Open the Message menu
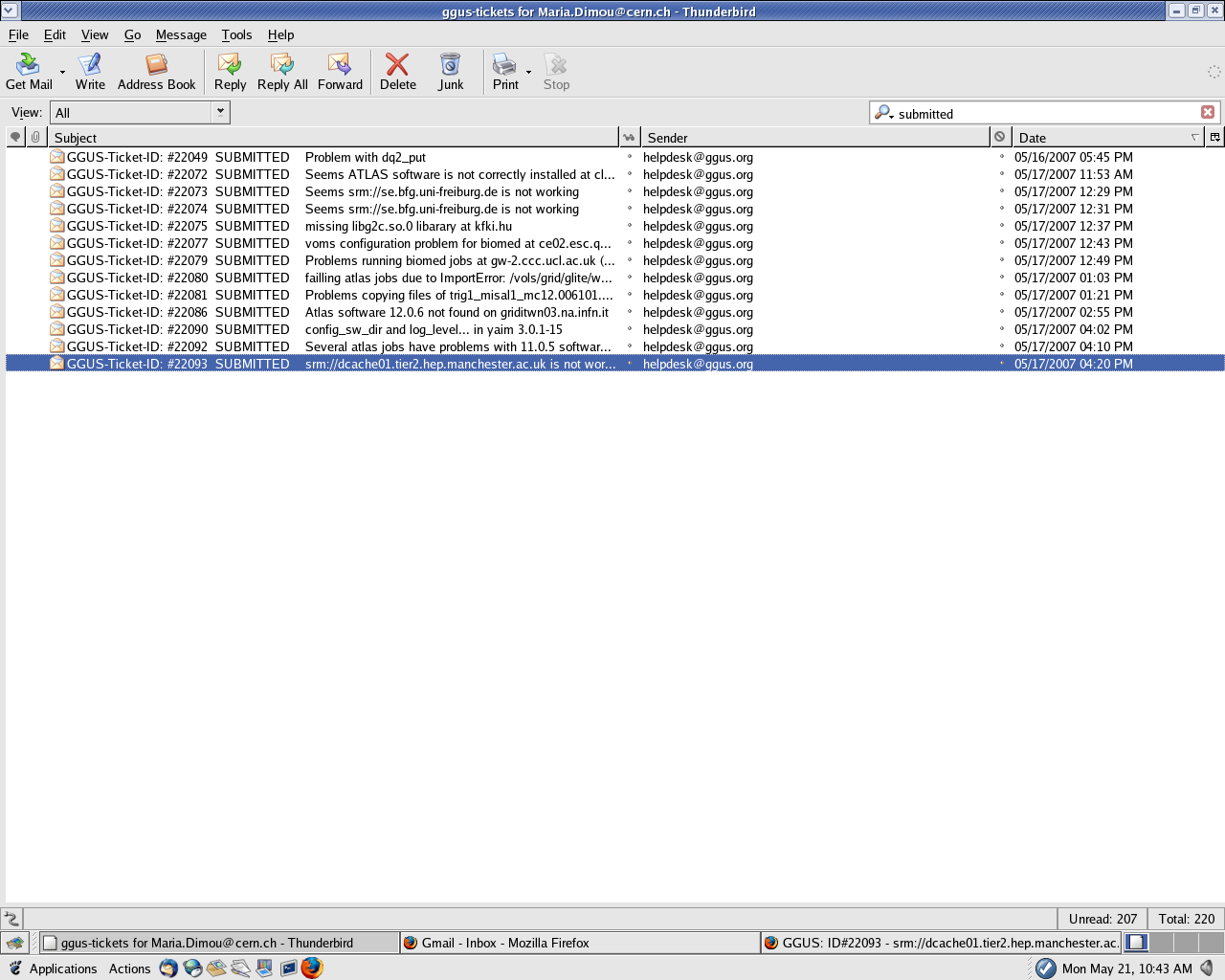The height and width of the screenshot is (980, 1225). click(x=181, y=34)
